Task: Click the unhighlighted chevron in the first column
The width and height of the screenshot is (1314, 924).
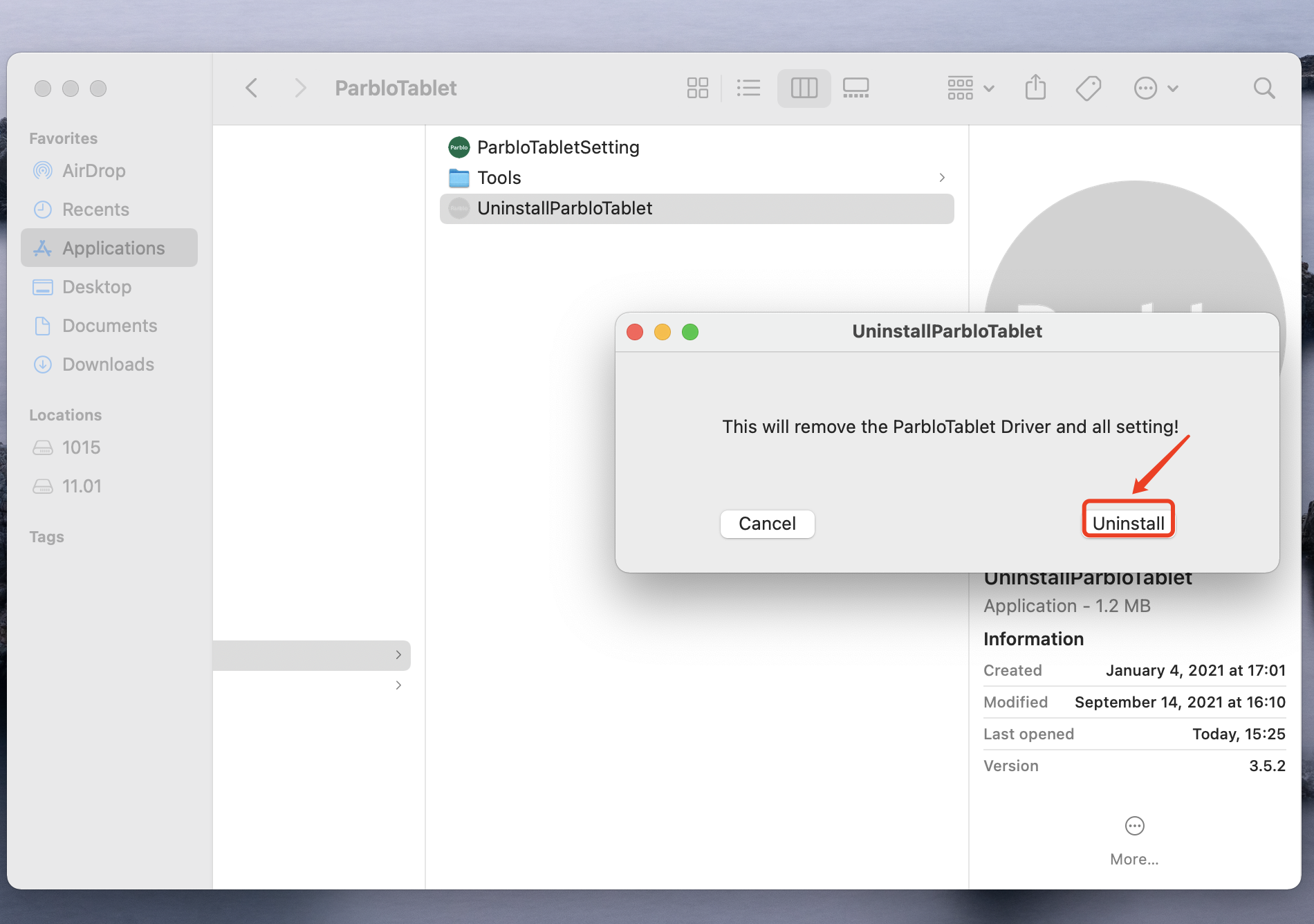Action: [398, 685]
